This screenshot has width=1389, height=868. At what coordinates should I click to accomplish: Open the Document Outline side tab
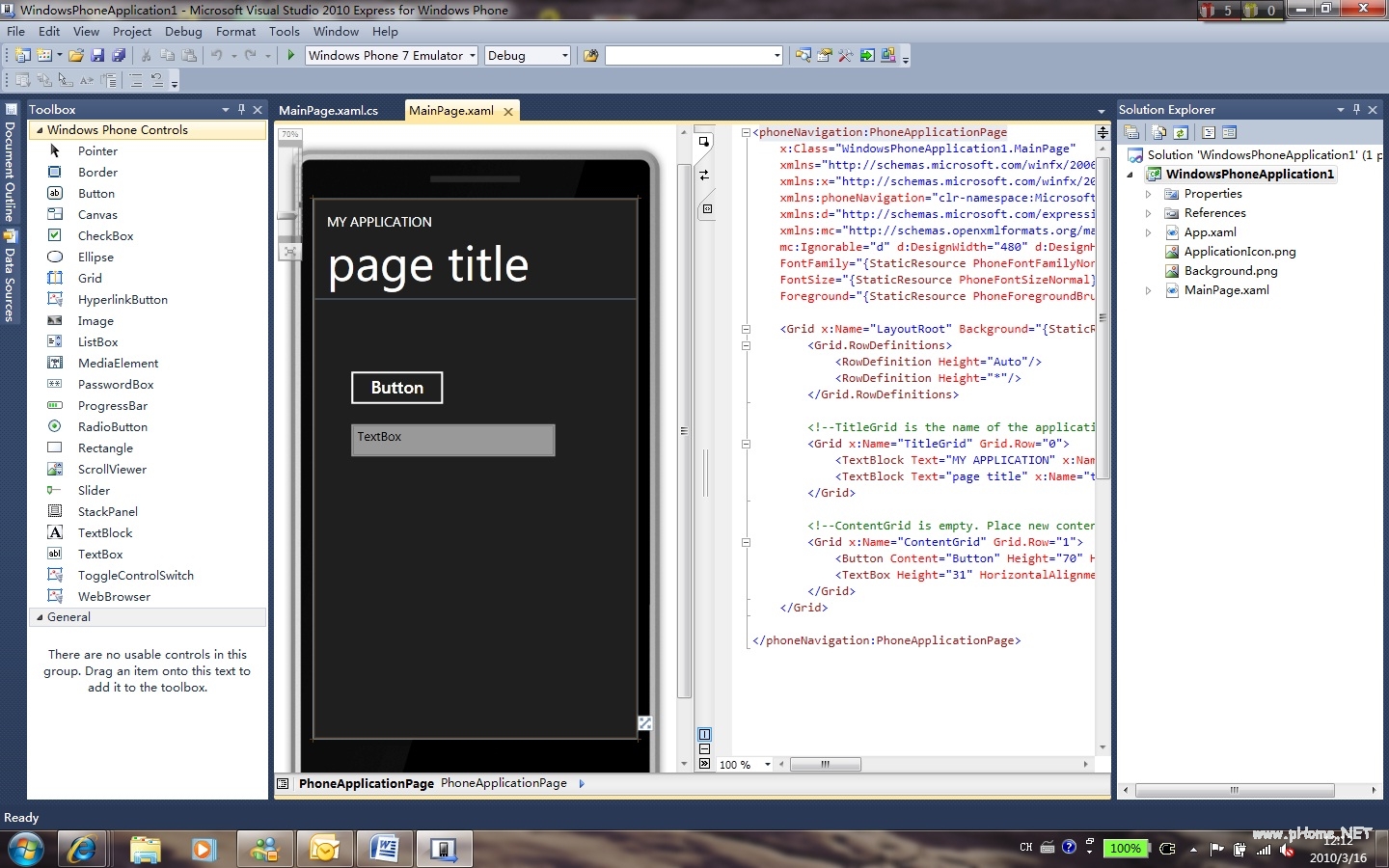coord(10,164)
